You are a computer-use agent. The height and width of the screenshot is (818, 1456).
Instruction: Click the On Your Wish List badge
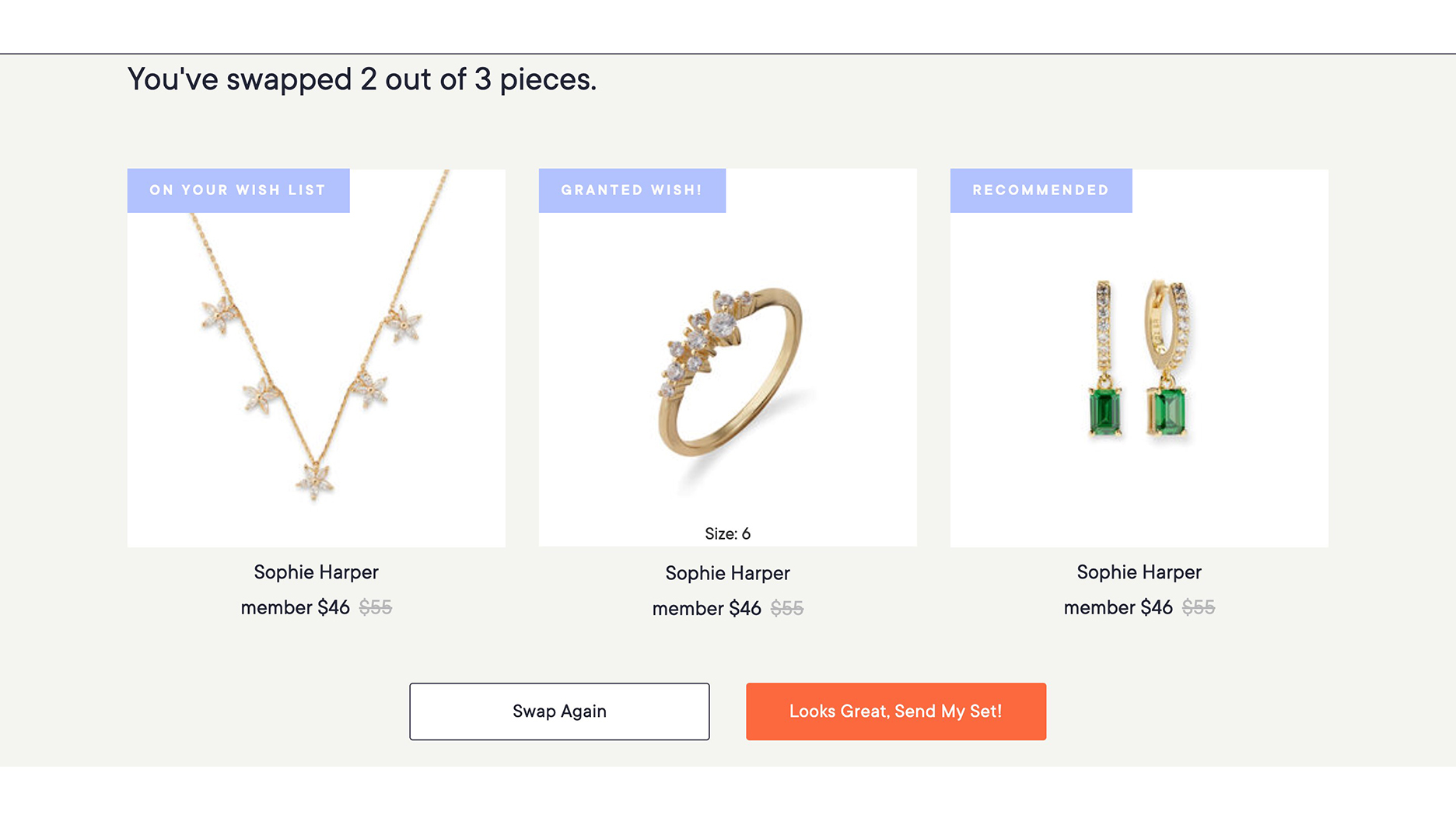[x=238, y=191]
